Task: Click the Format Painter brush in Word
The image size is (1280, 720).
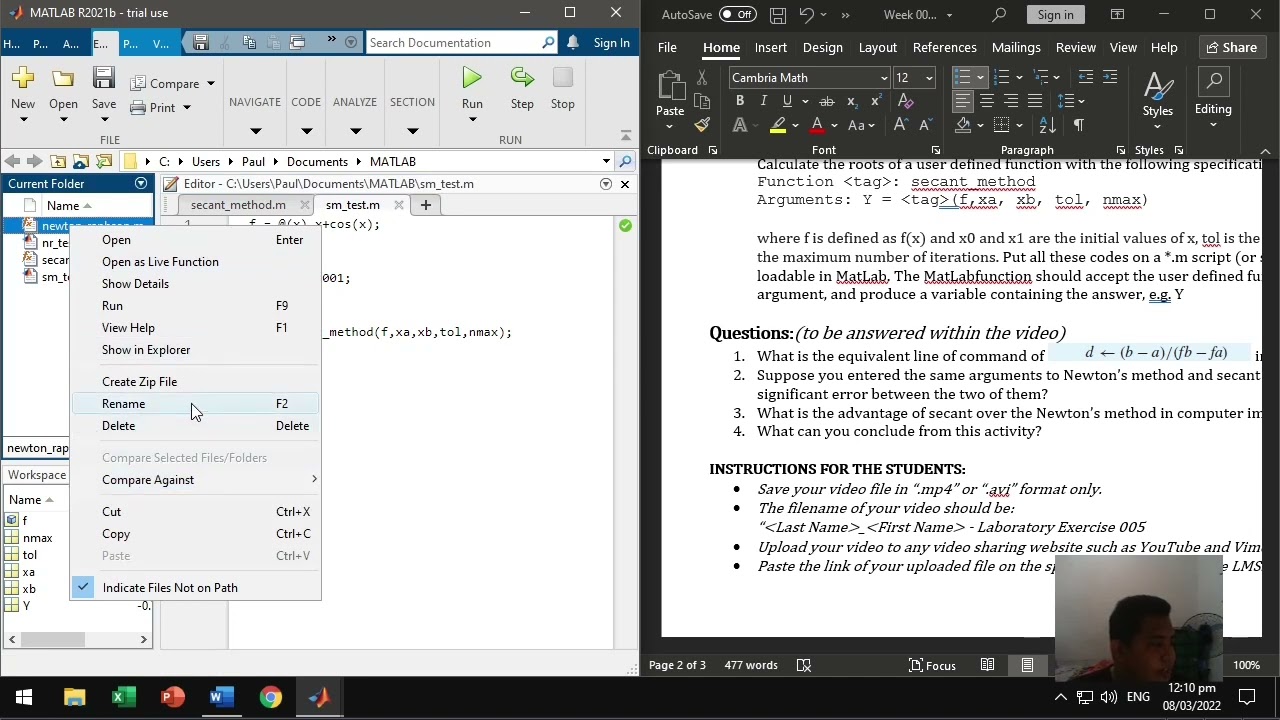Action: [702, 125]
